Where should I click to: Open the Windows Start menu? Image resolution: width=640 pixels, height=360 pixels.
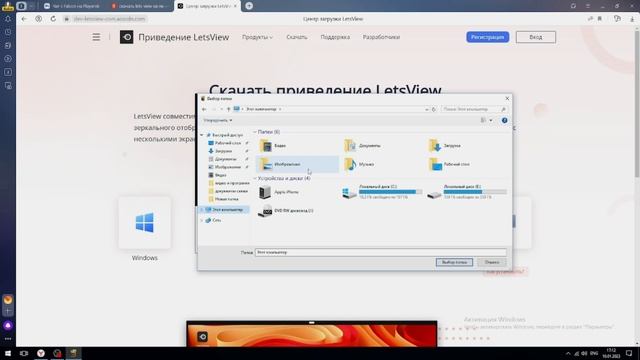[x=8, y=353]
